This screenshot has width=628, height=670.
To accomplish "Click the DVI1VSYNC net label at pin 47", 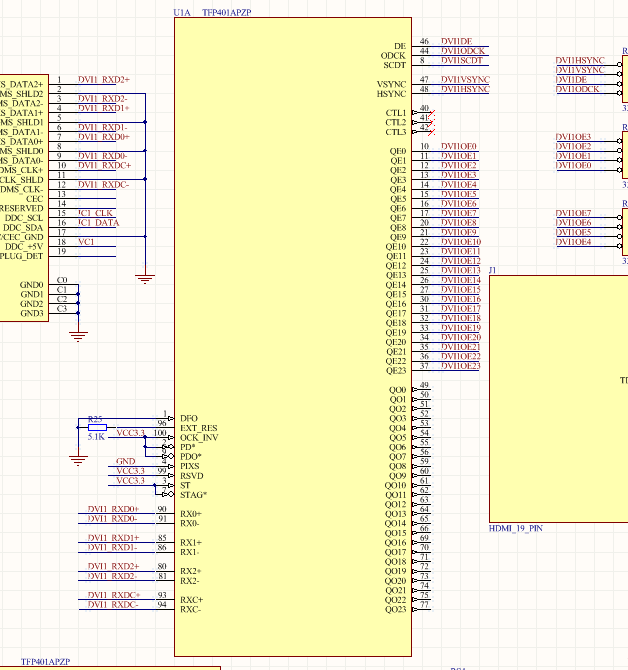I will pyautogui.click(x=465, y=79).
